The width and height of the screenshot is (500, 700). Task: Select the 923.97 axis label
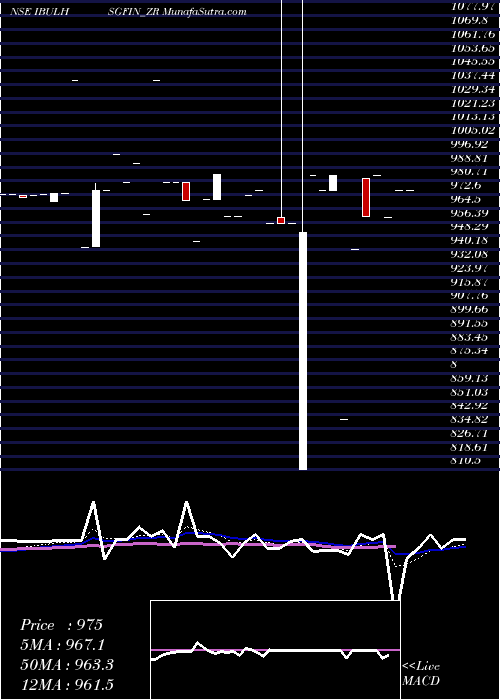tap(470, 268)
